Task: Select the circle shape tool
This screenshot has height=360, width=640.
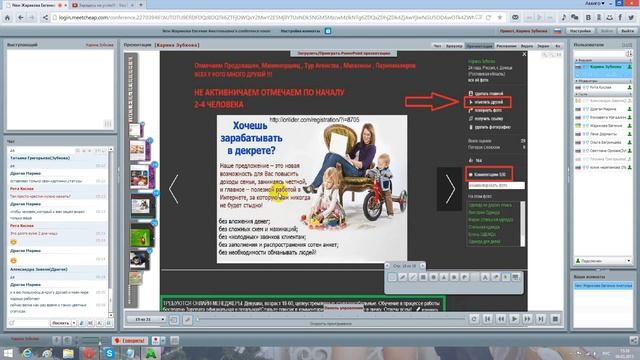Action: [x=433, y=278]
